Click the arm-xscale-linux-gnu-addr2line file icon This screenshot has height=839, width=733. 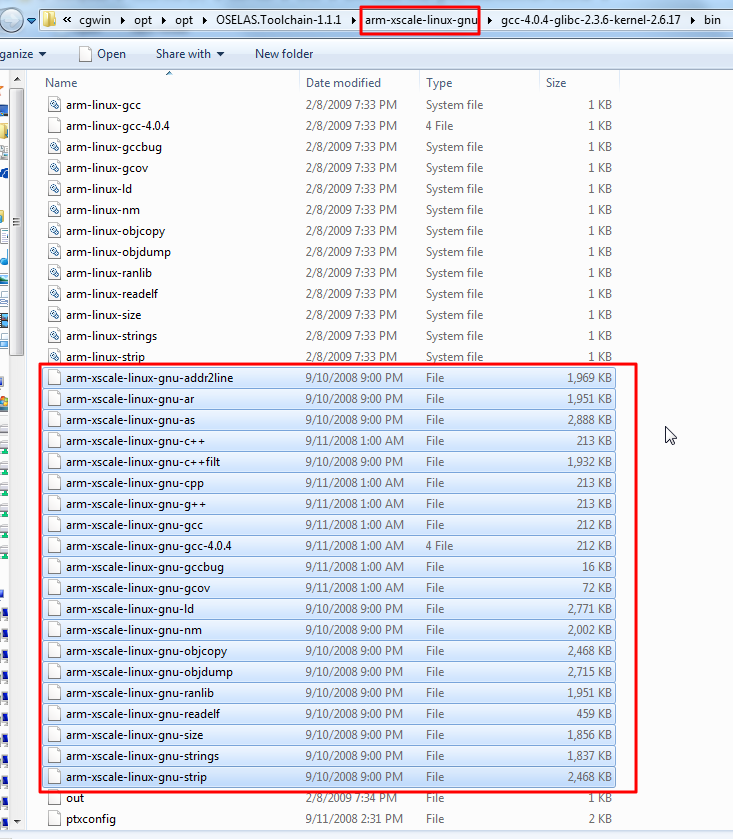tap(54, 378)
